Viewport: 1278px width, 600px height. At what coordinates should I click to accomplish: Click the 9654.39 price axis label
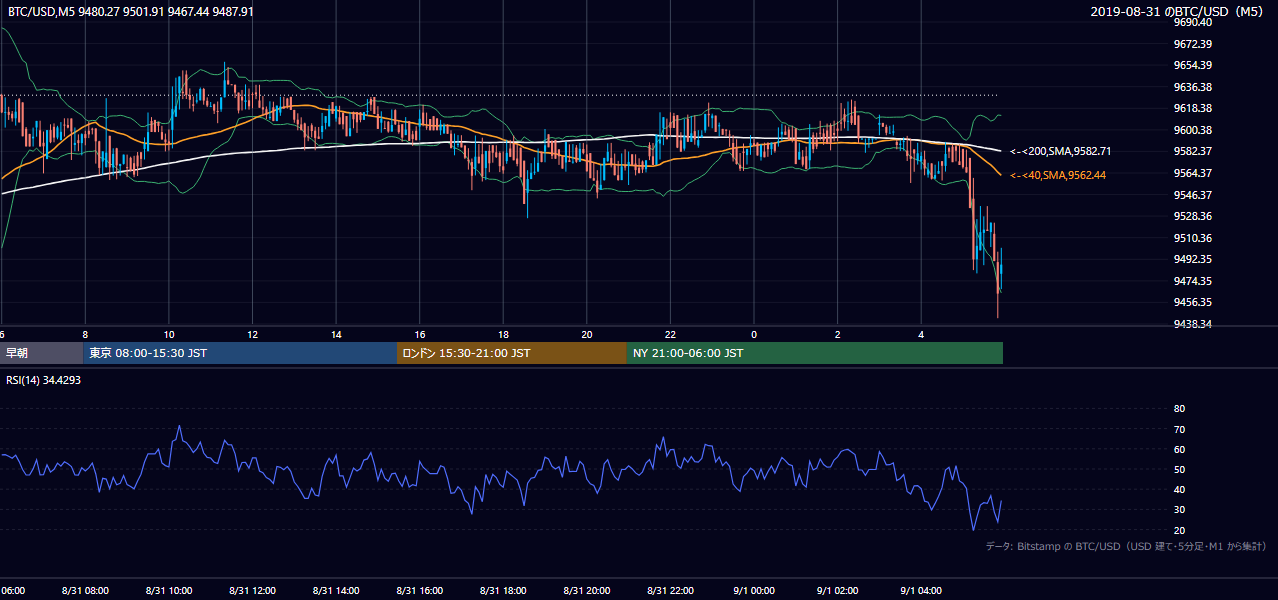(1193, 65)
